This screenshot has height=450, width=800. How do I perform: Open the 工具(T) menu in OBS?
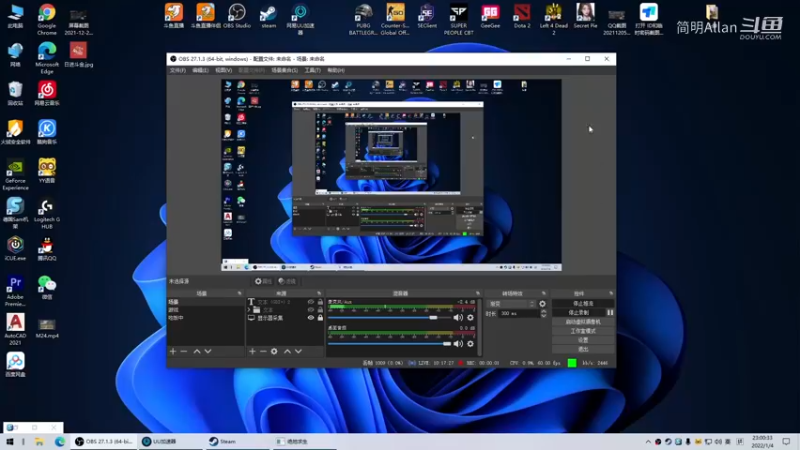click(312, 70)
